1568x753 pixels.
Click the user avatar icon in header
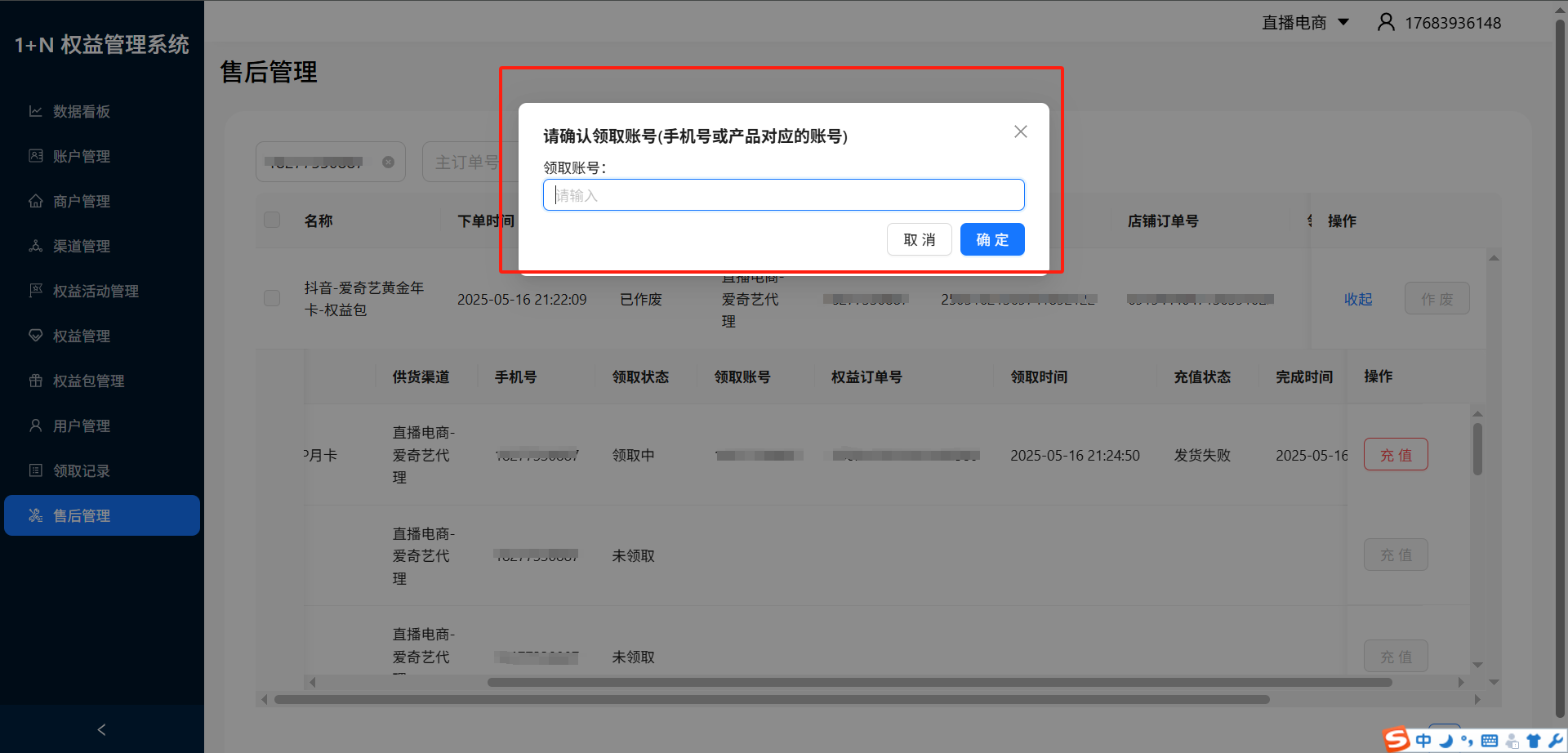(1385, 22)
